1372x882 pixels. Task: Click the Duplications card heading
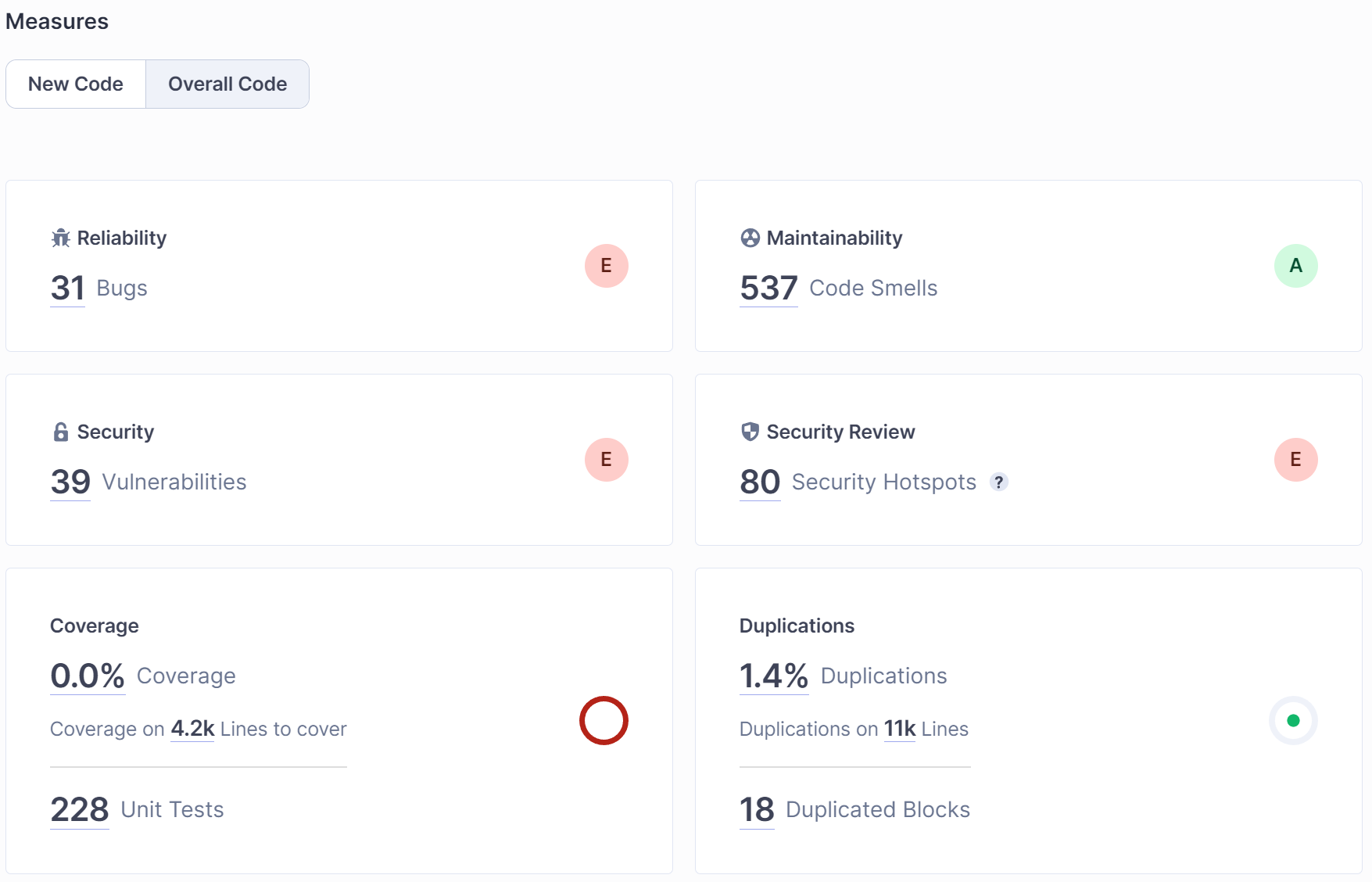point(797,626)
